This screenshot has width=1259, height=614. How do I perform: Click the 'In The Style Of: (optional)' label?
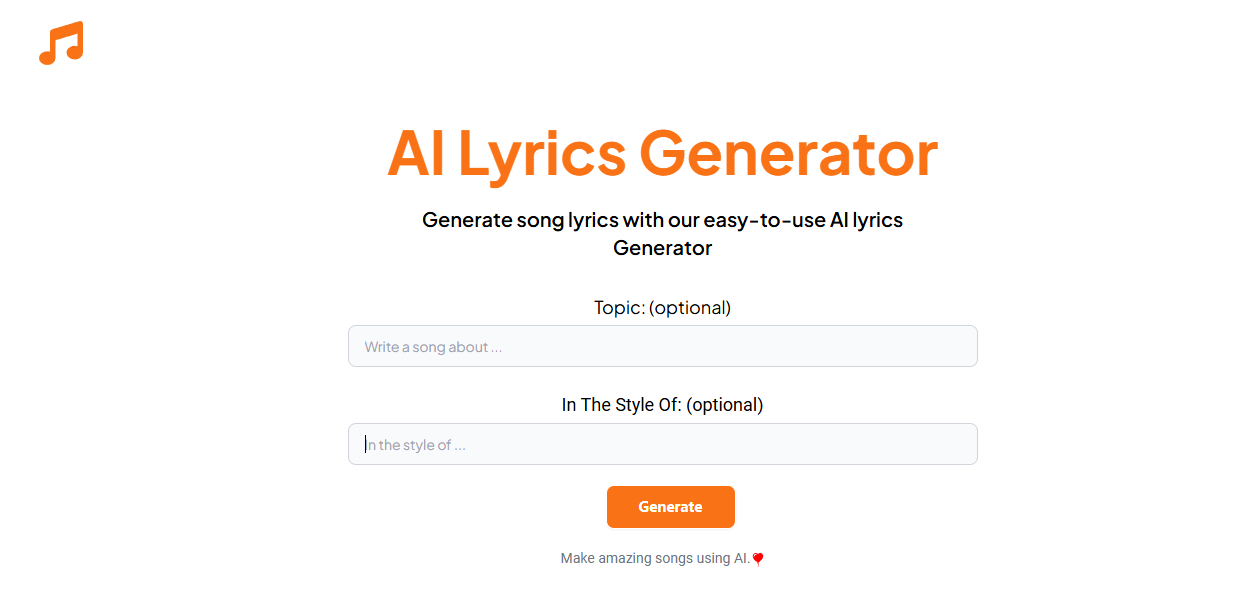point(662,405)
